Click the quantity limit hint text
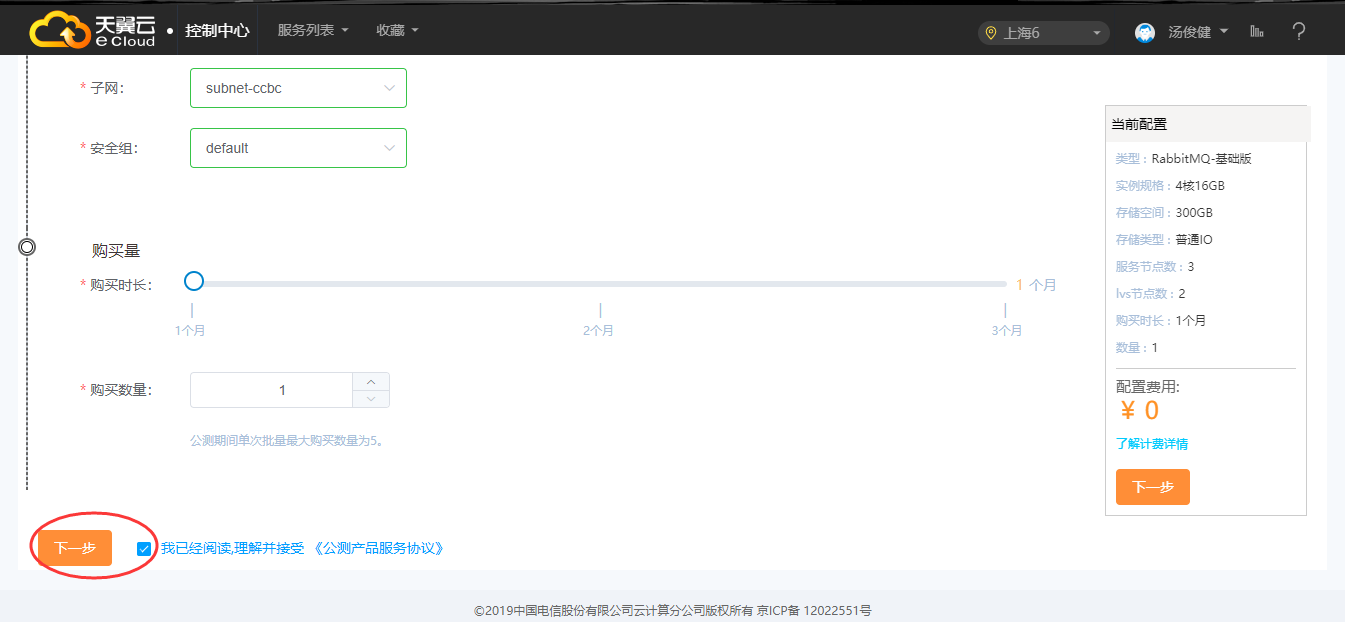This screenshot has width=1345, height=622. [288, 440]
